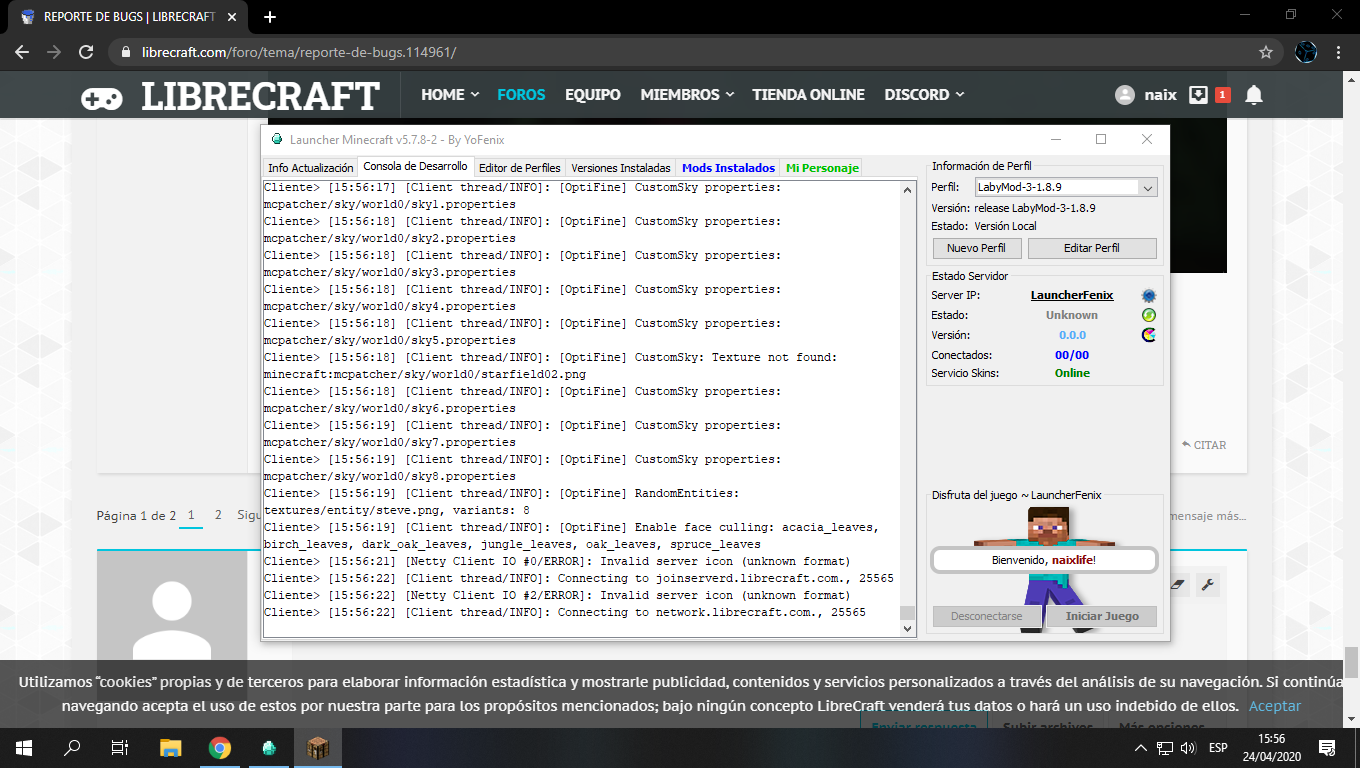Open the volume control in system tray

1188,748
